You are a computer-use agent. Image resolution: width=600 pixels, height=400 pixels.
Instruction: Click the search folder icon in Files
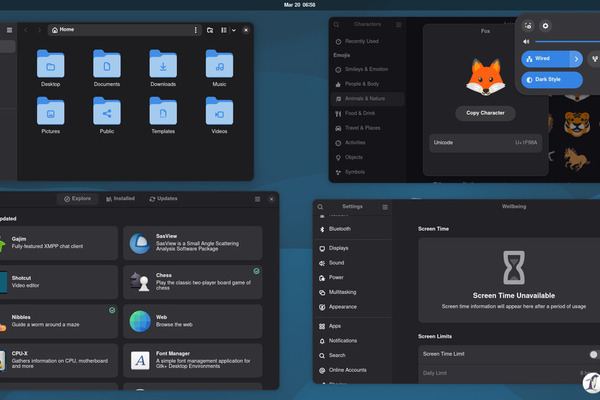(x=210, y=30)
